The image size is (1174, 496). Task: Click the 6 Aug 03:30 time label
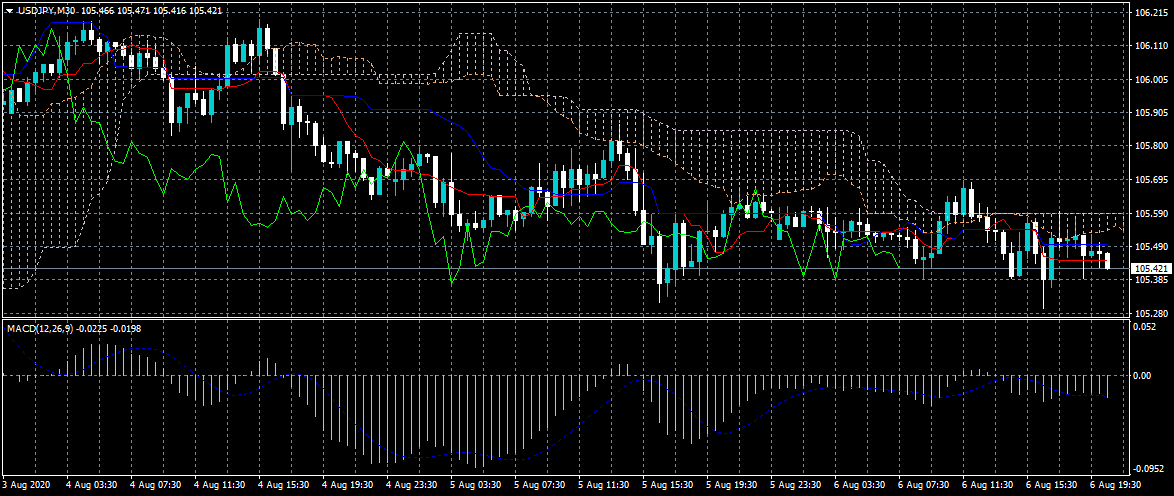click(x=860, y=485)
